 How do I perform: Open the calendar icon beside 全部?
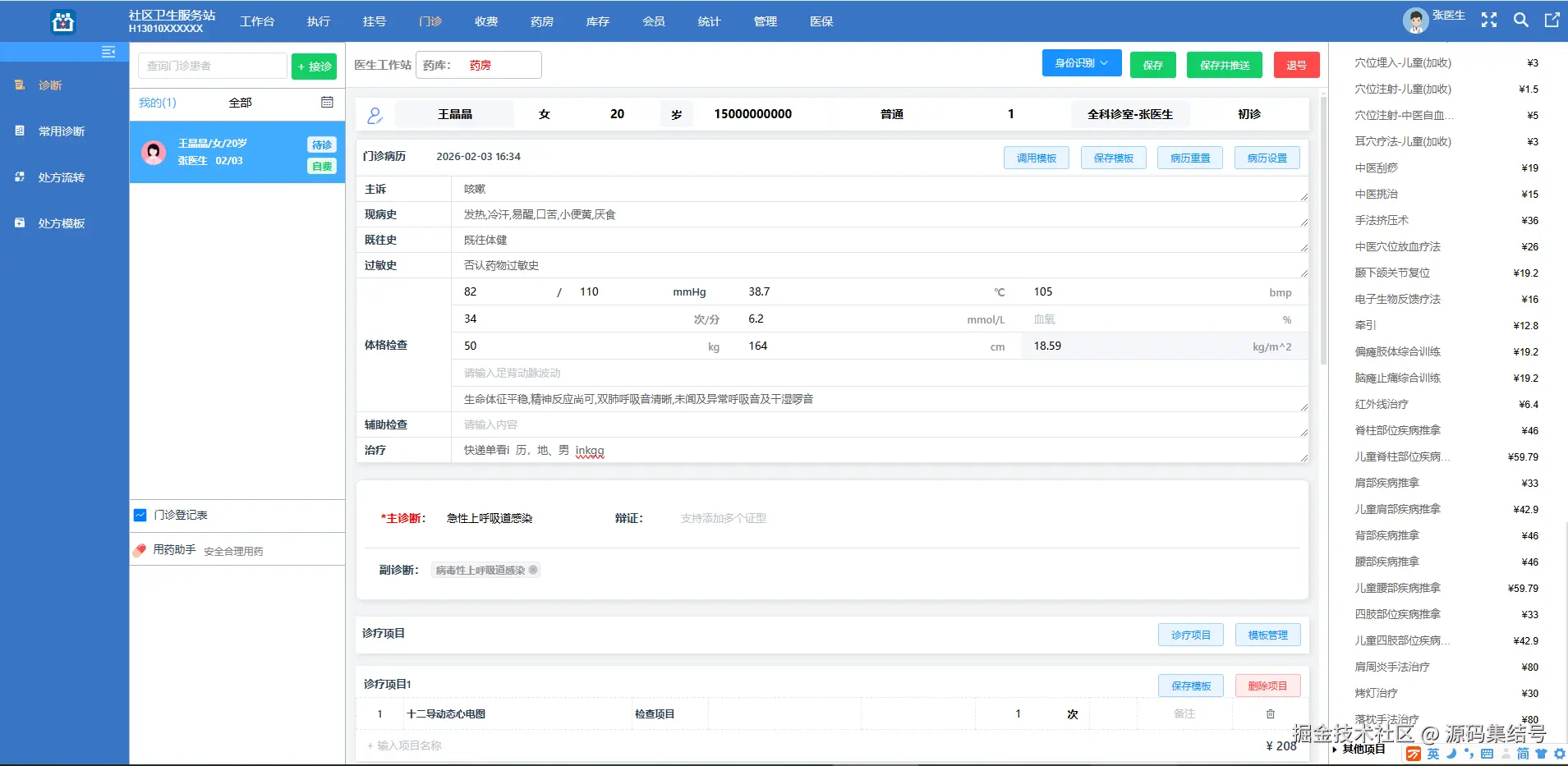point(327,103)
